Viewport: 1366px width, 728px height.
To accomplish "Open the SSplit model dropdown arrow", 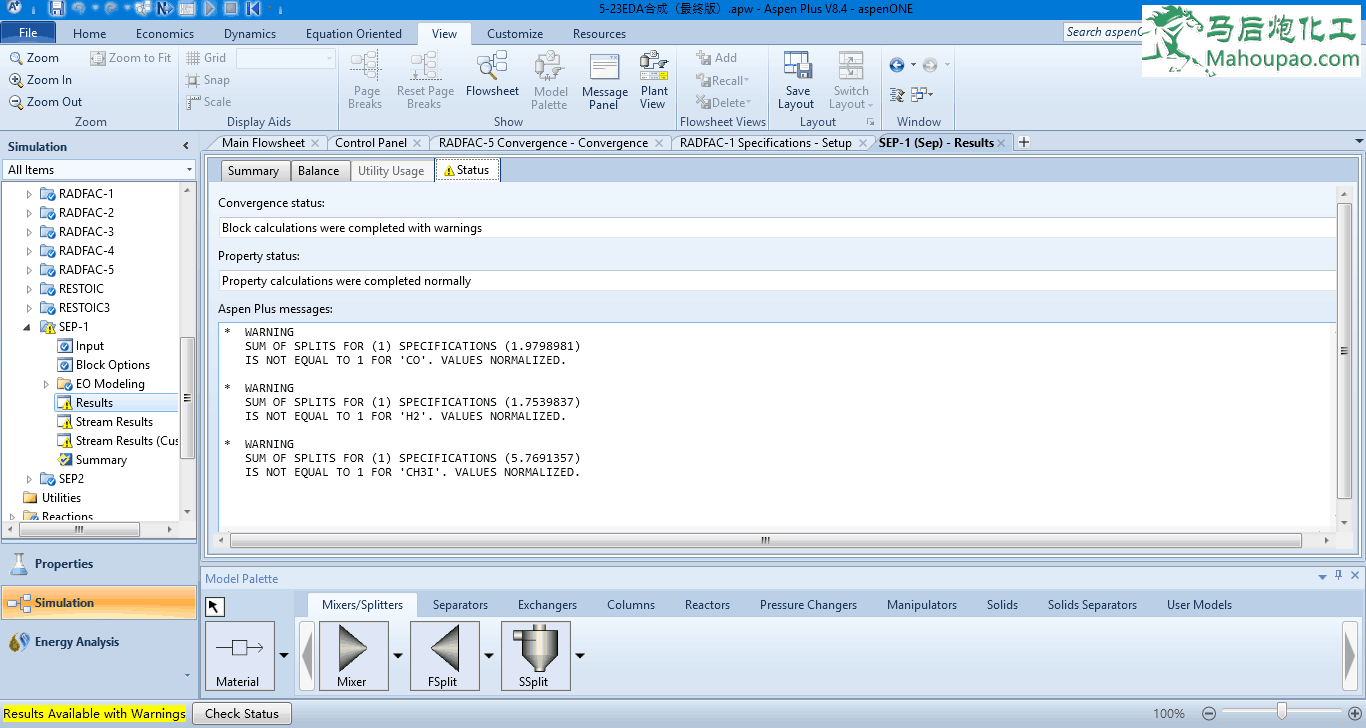I will (x=580, y=656).
